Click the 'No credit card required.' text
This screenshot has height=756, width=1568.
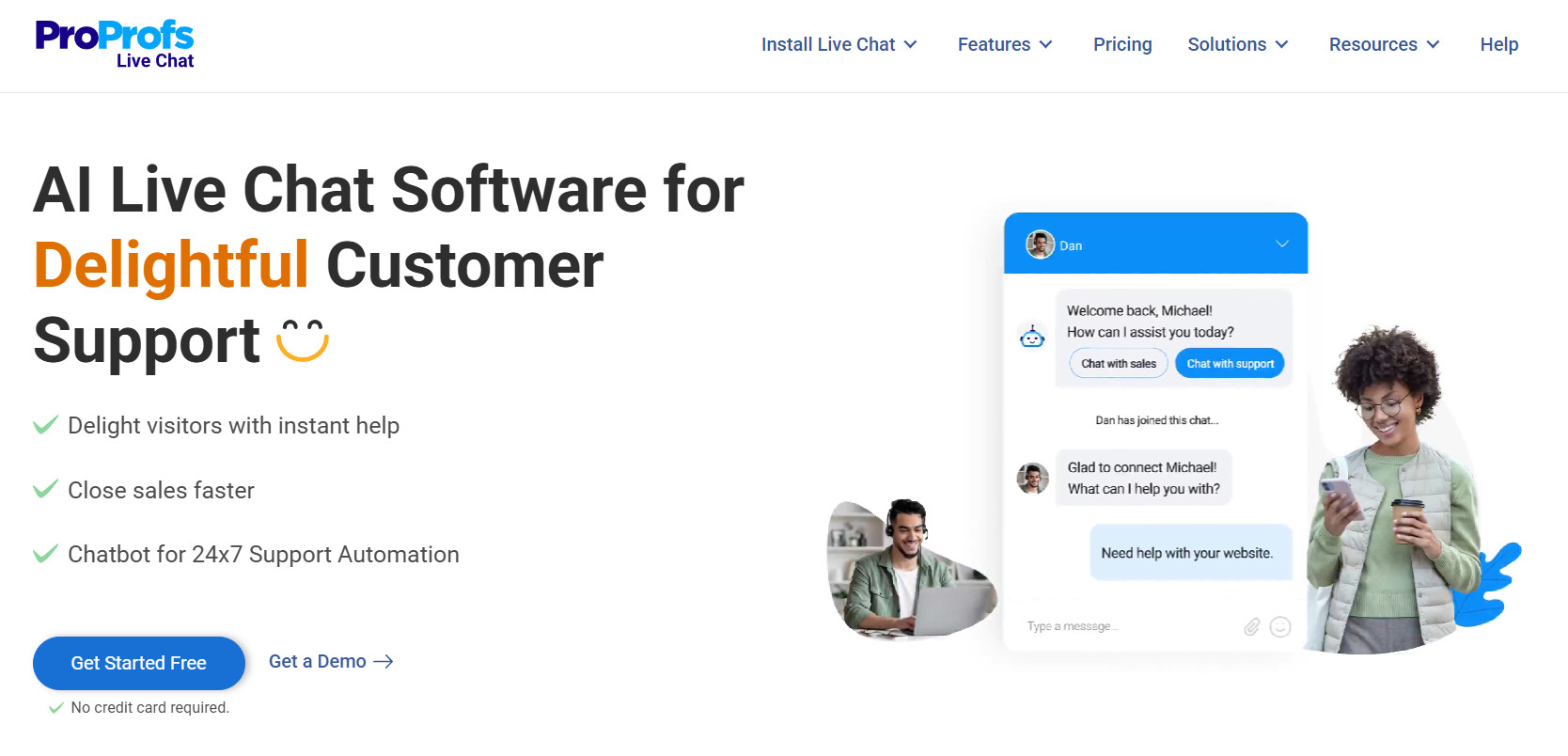150,707
